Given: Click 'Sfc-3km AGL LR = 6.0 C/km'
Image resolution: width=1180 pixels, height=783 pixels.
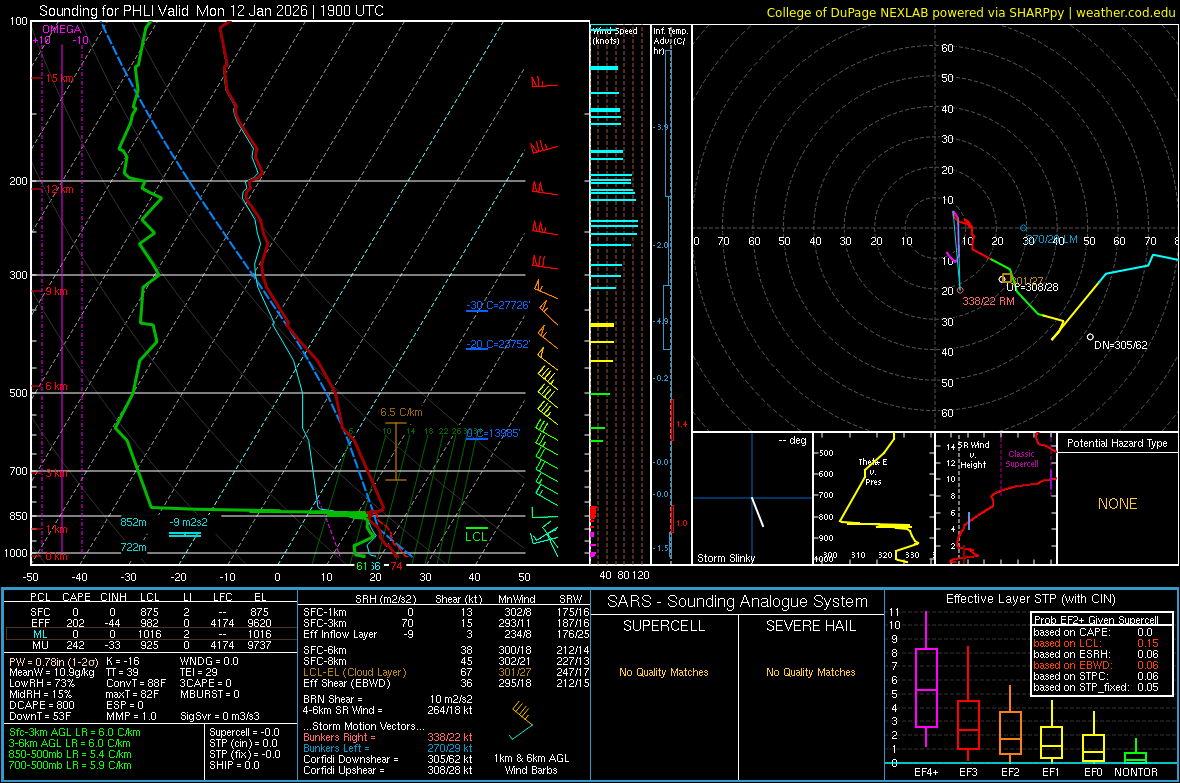Looking at the screenshot, I should tap(75, 733).
